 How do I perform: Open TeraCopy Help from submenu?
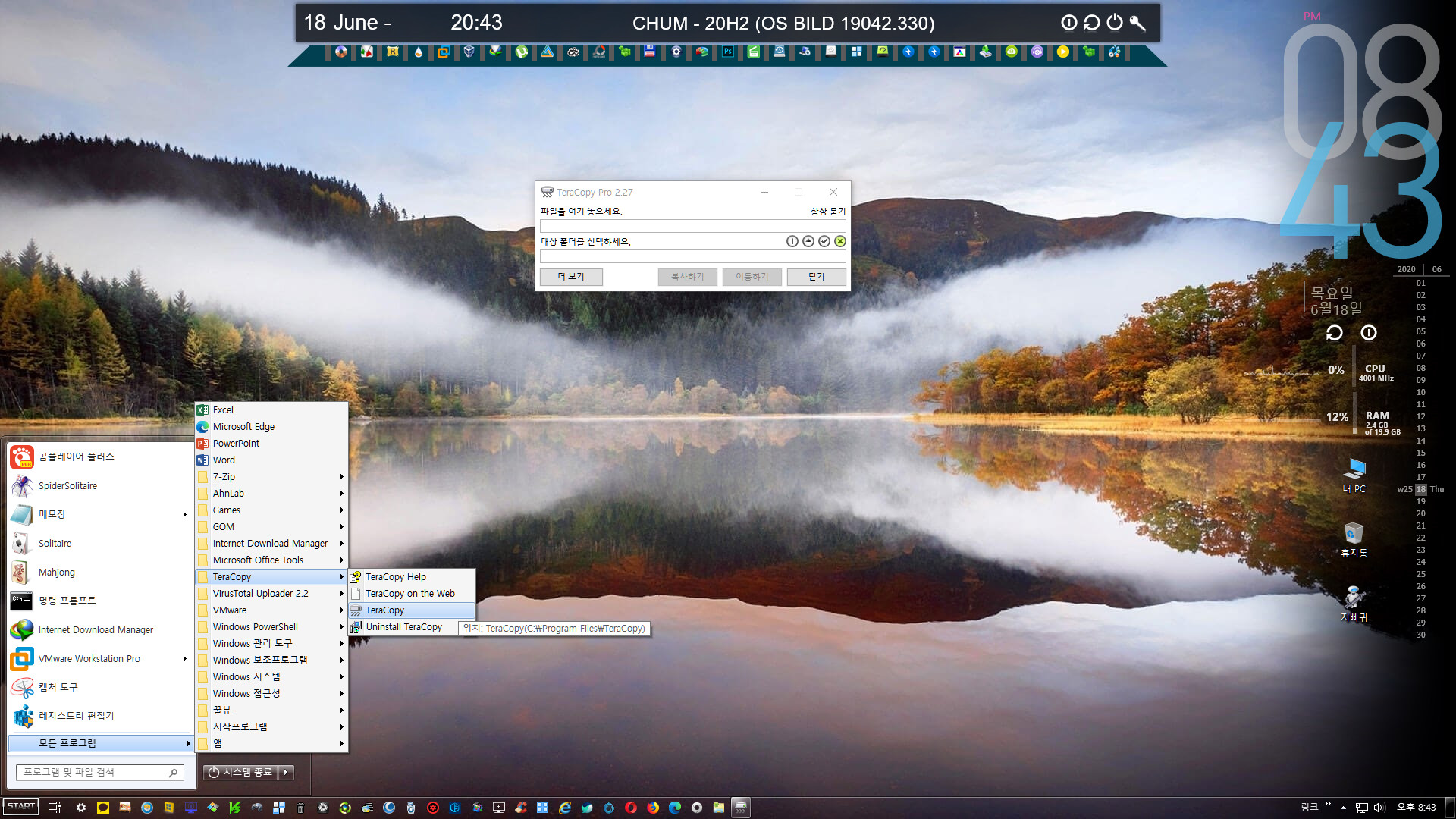pyautogui.click(x=412, y=577)
